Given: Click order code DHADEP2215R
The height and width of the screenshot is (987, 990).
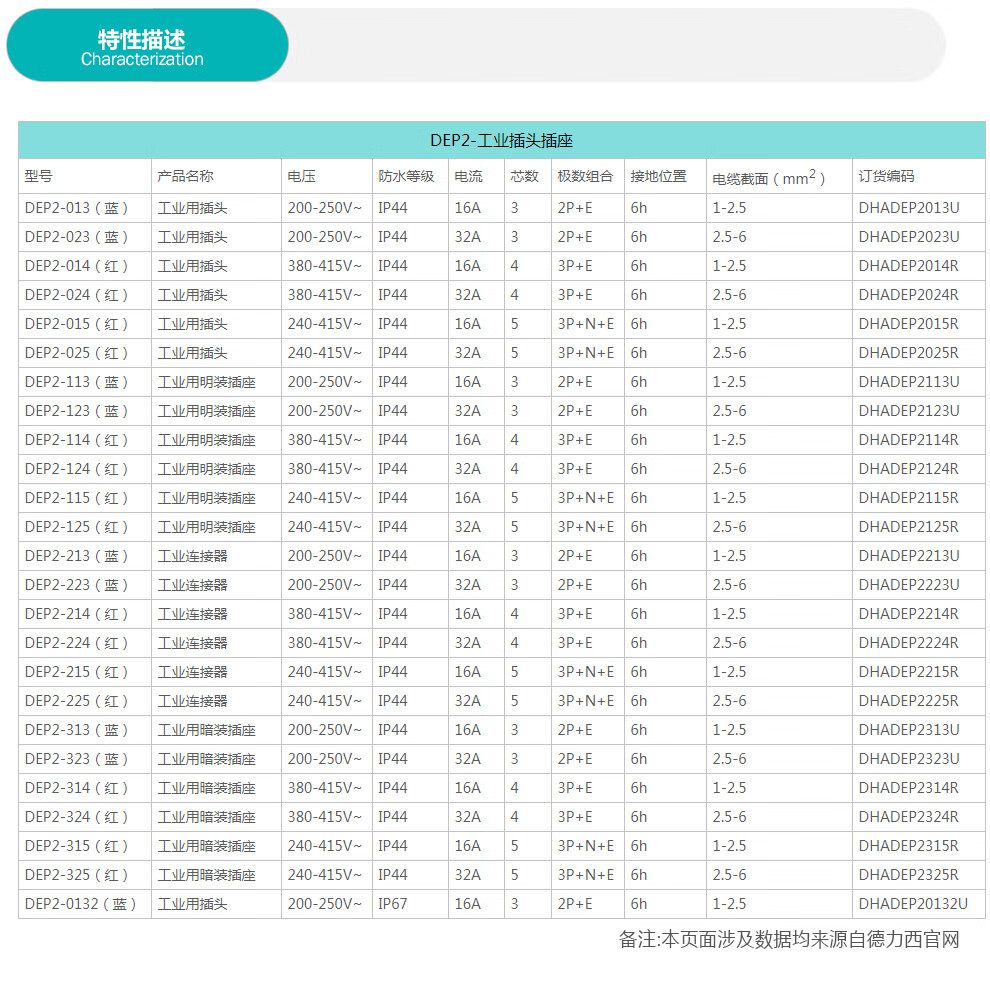Looking at the screenshot, I should [909, 673].
